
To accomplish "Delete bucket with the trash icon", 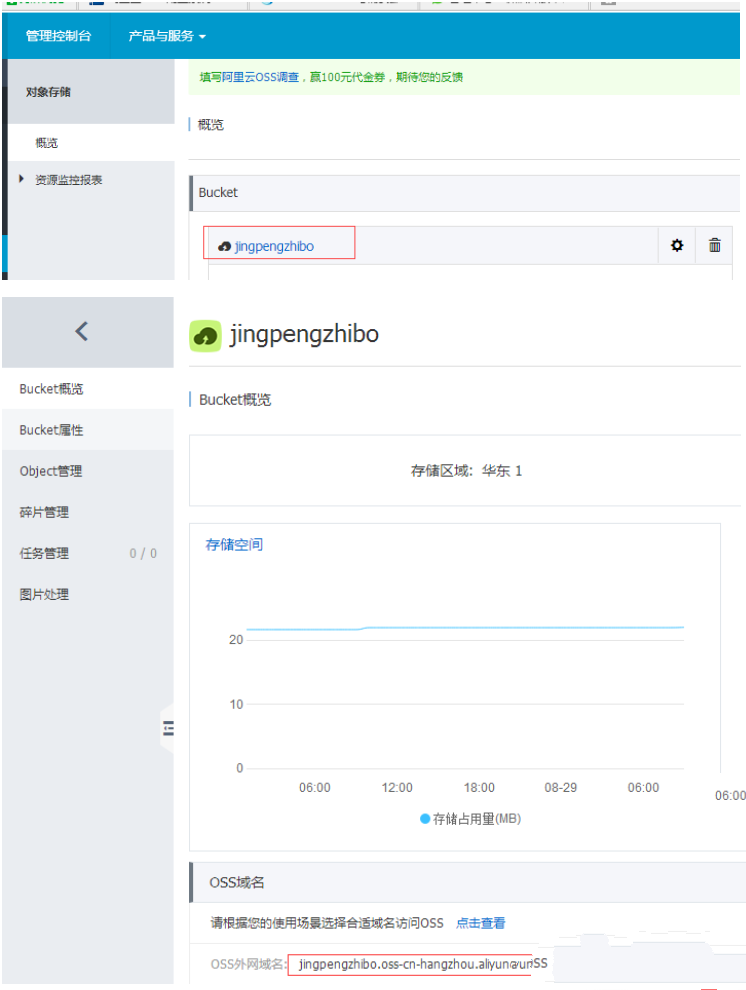I will tap(714, 245).
